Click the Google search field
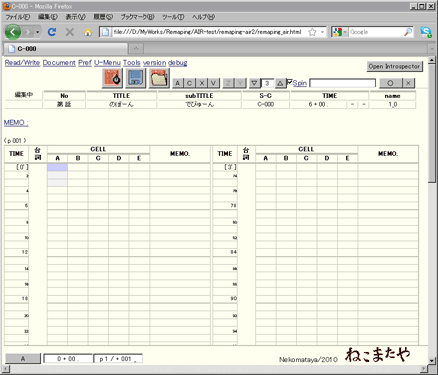 [376, 32]
